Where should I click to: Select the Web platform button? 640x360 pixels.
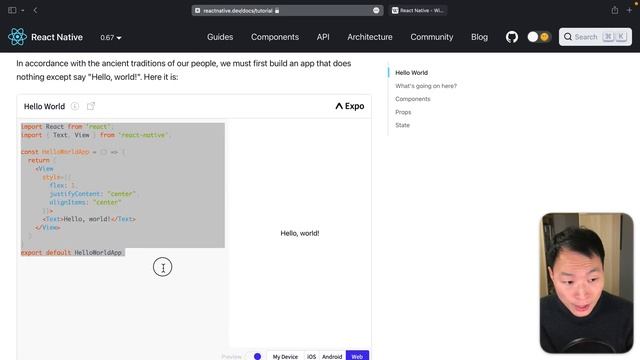(x=357, y=356)
